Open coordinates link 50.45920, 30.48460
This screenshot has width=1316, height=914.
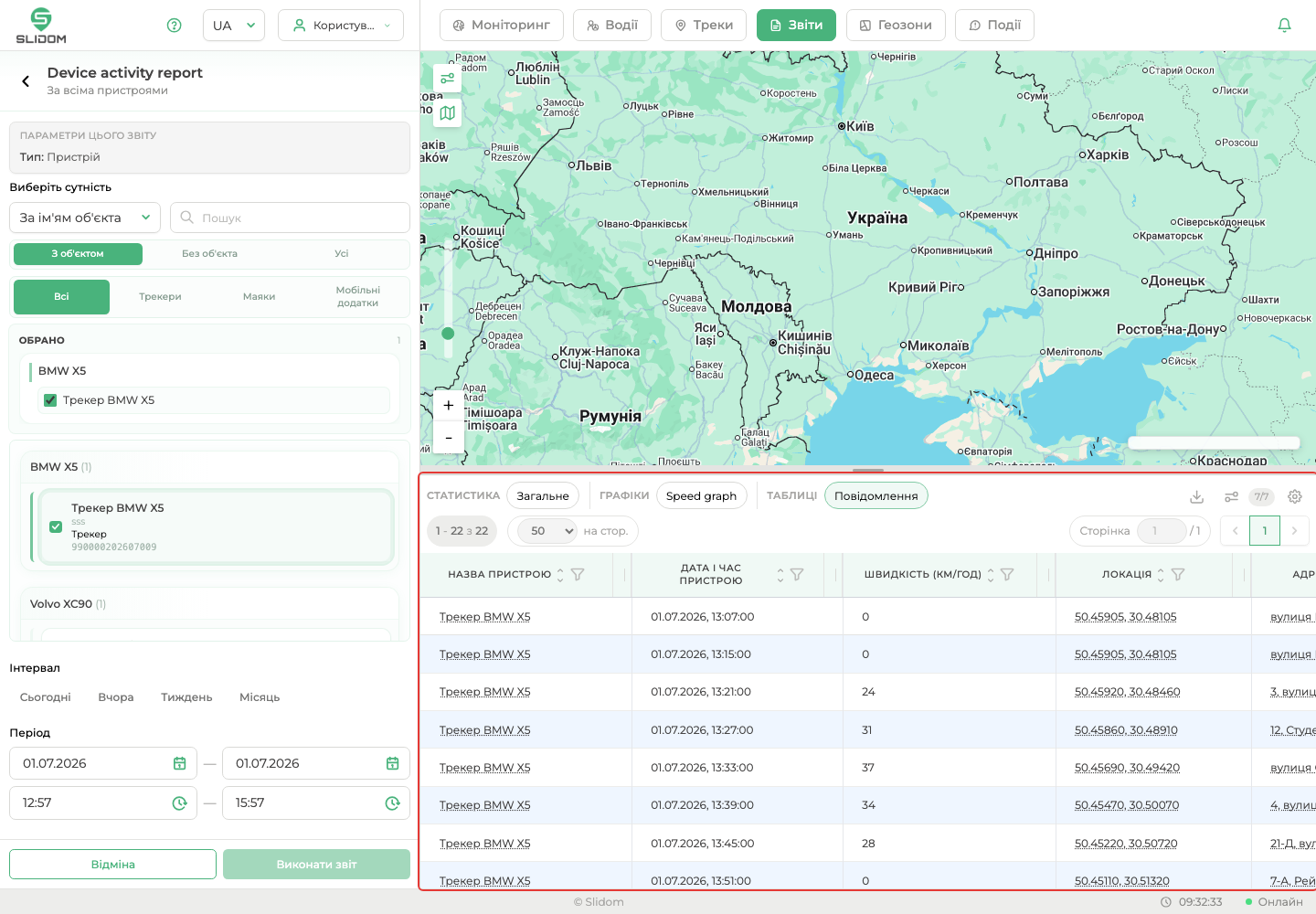coord(1127,692)
